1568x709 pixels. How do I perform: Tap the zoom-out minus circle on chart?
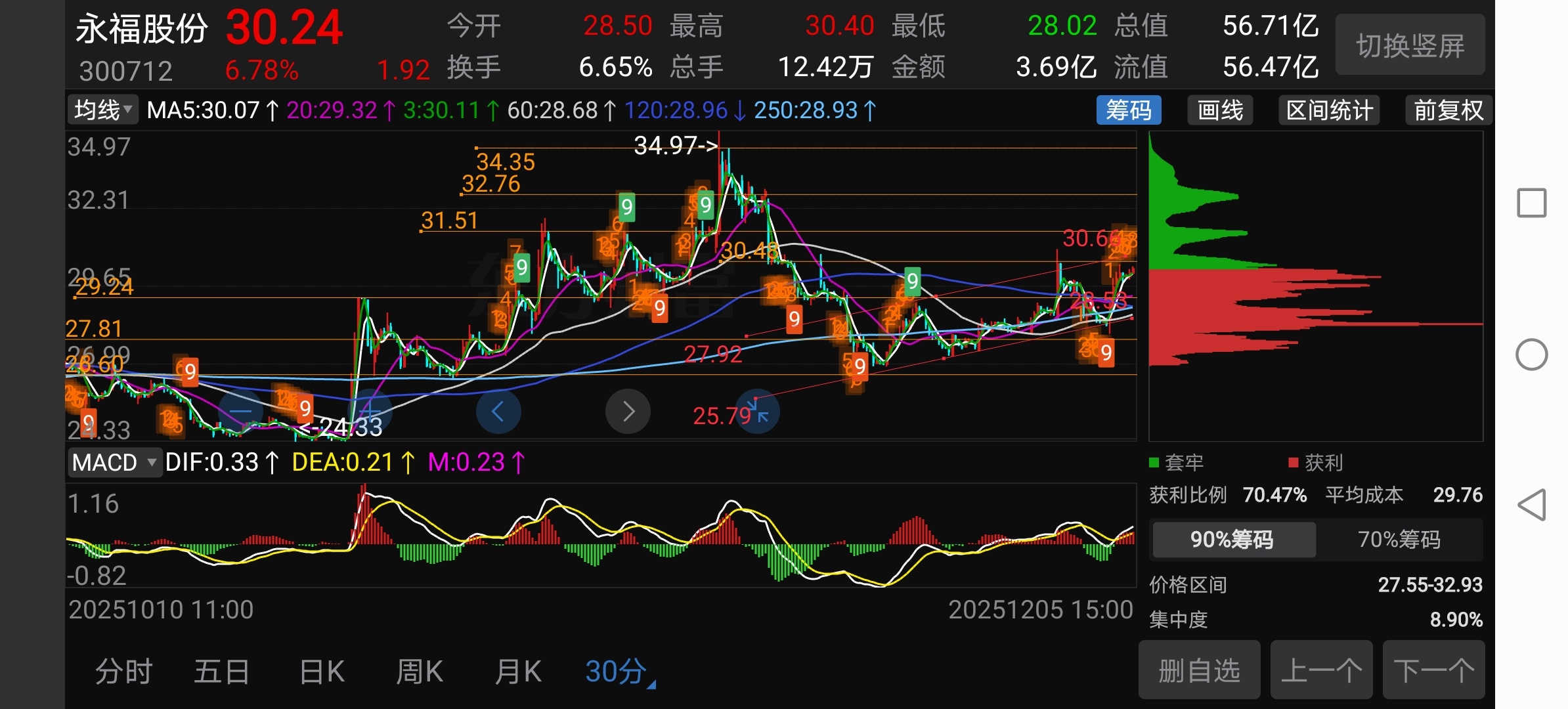click(240, 412)
